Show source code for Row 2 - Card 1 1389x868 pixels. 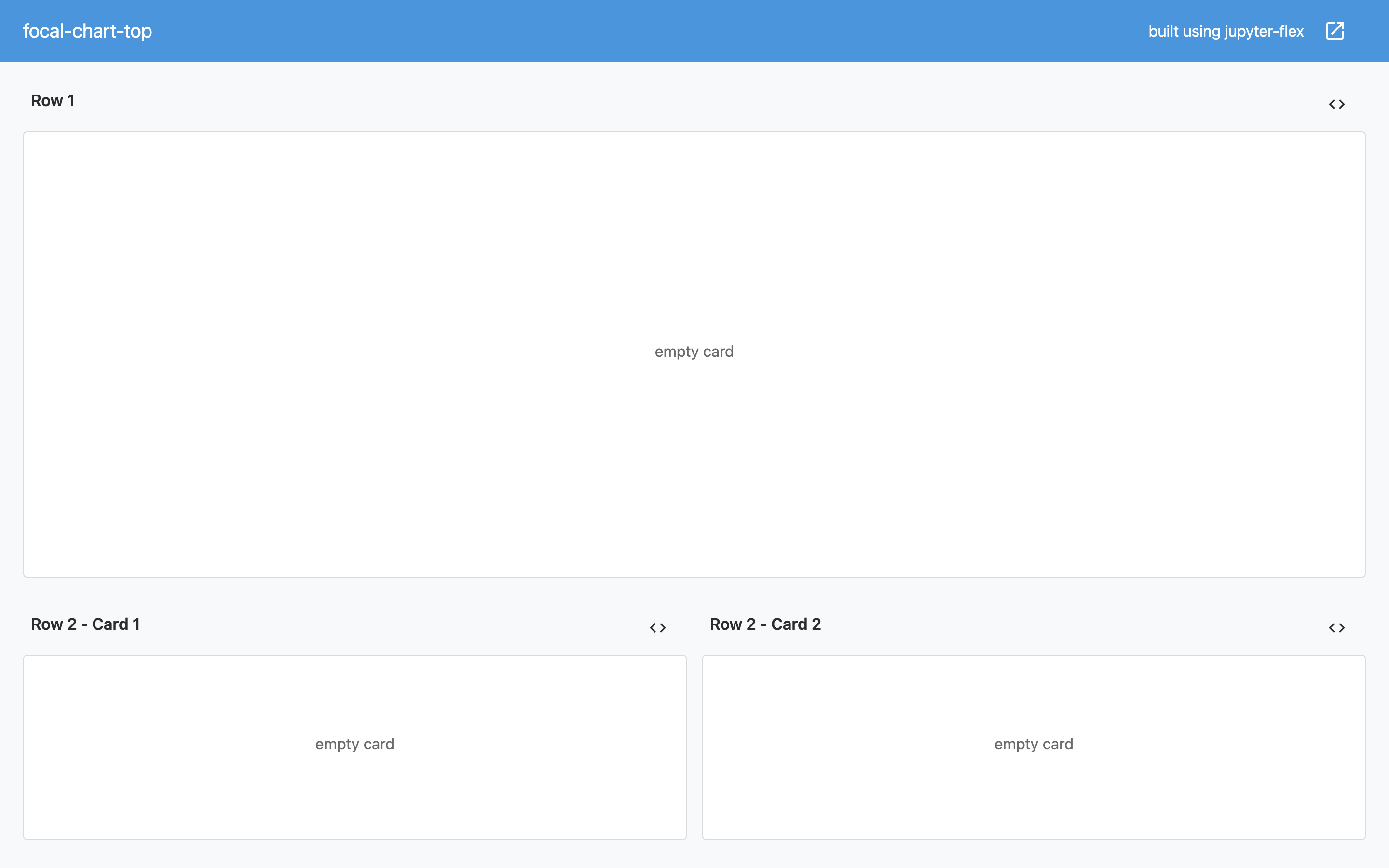click(657, 627)
